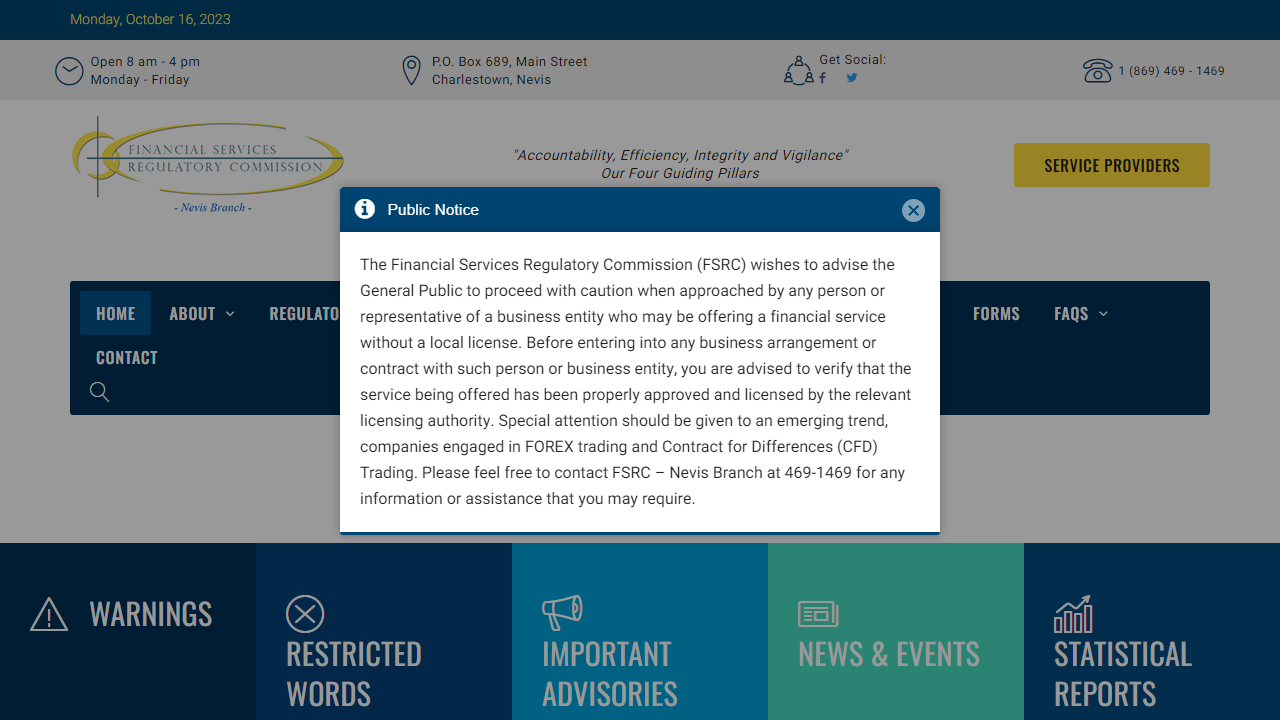Click the Facebook social icon

tap(822, 78)
